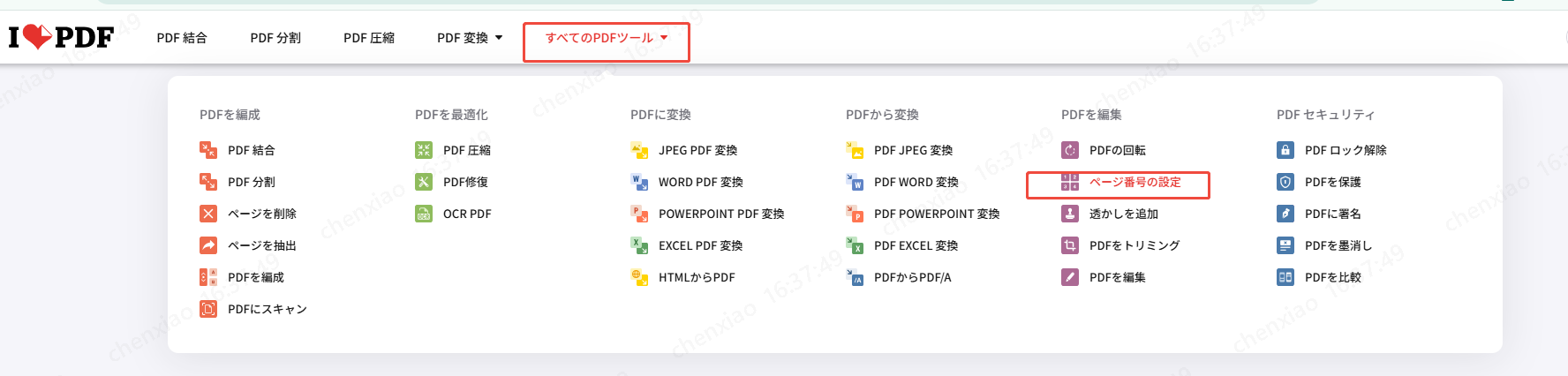Click the PDF POWERPOINT 変換 icon
Screen dimensions: 1568x376
click(855, 214)
